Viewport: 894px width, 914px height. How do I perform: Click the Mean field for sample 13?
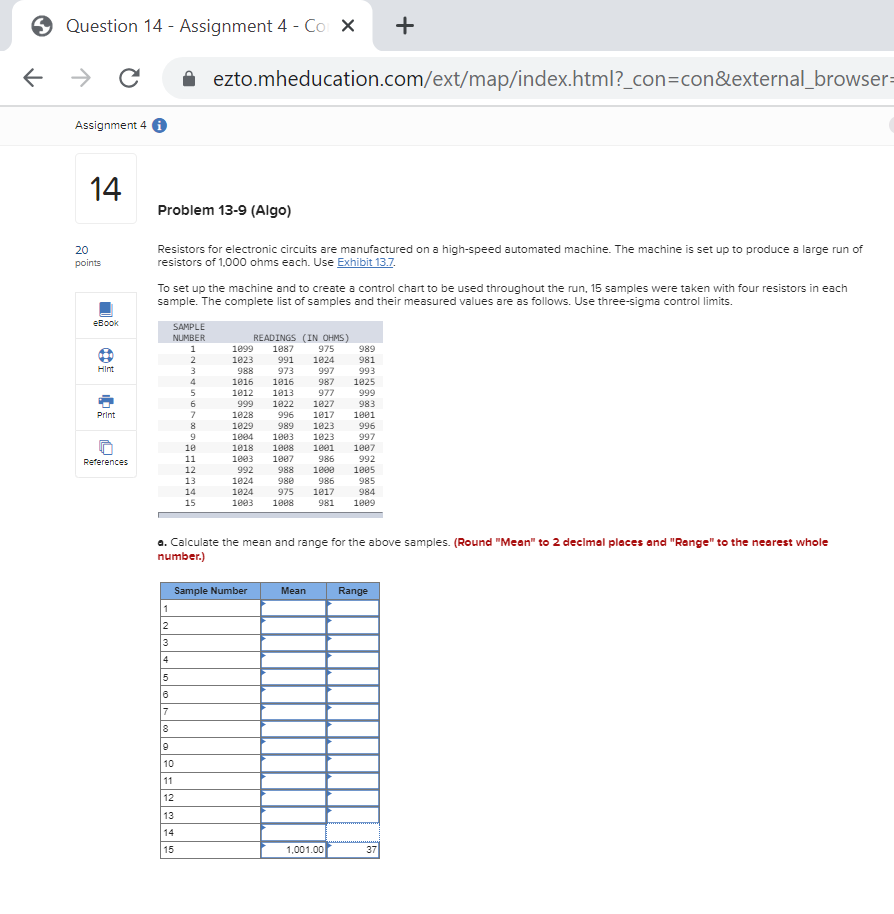coord(294,815)
